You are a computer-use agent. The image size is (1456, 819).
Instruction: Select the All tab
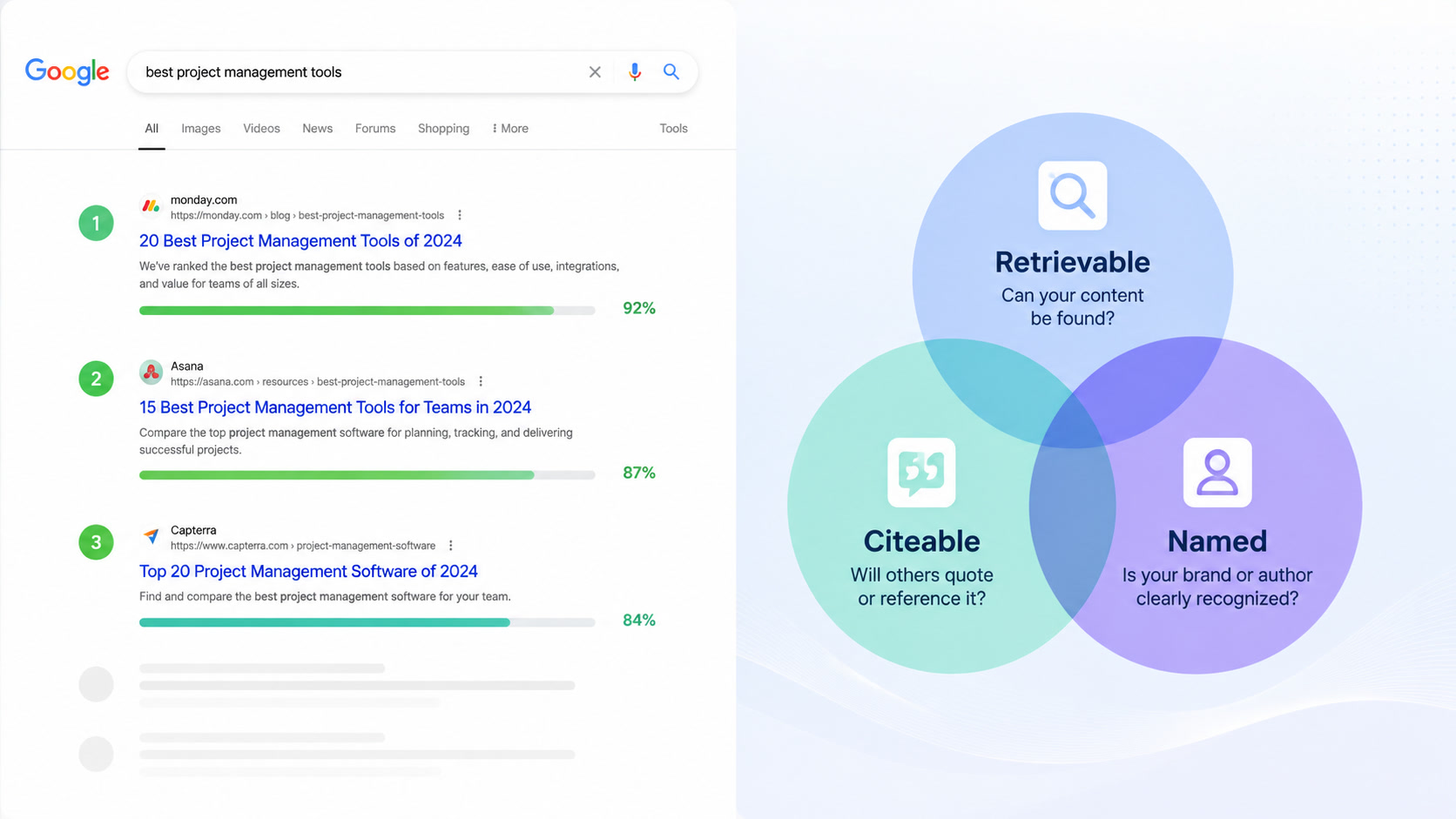click(x=152, y=129)
